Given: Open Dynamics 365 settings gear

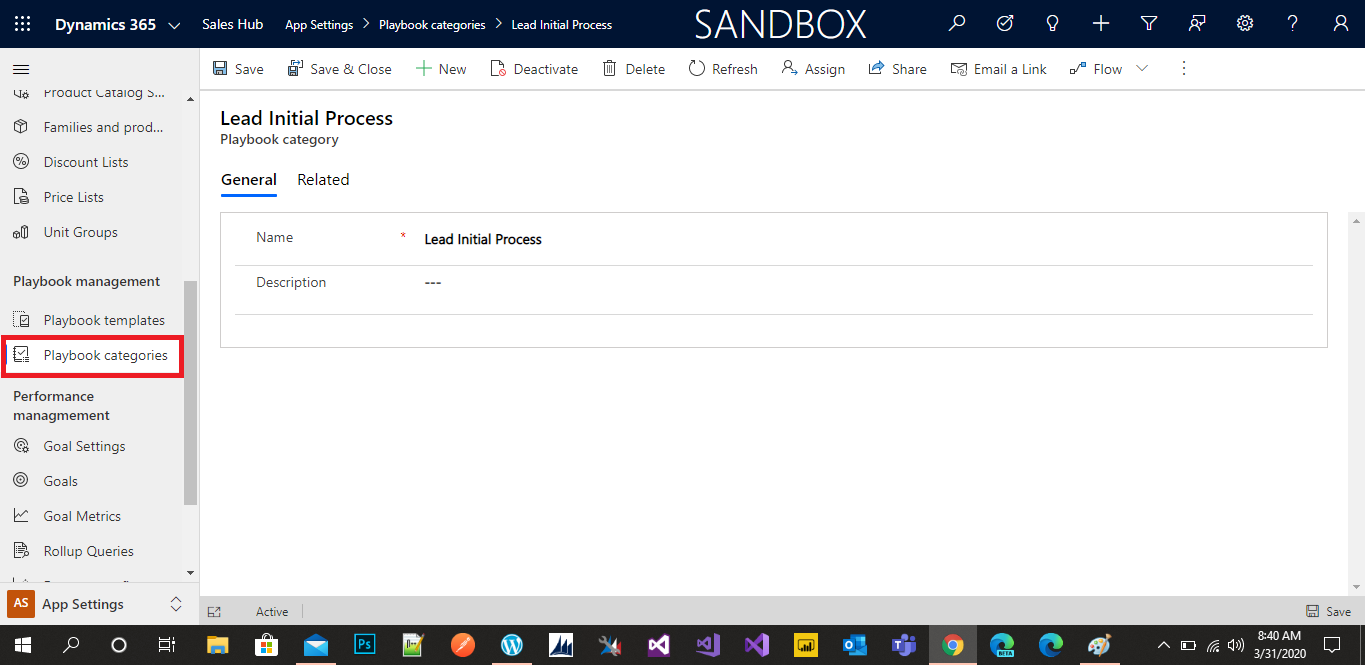Looking at the screenshot, I should (x=1244, y=23).
